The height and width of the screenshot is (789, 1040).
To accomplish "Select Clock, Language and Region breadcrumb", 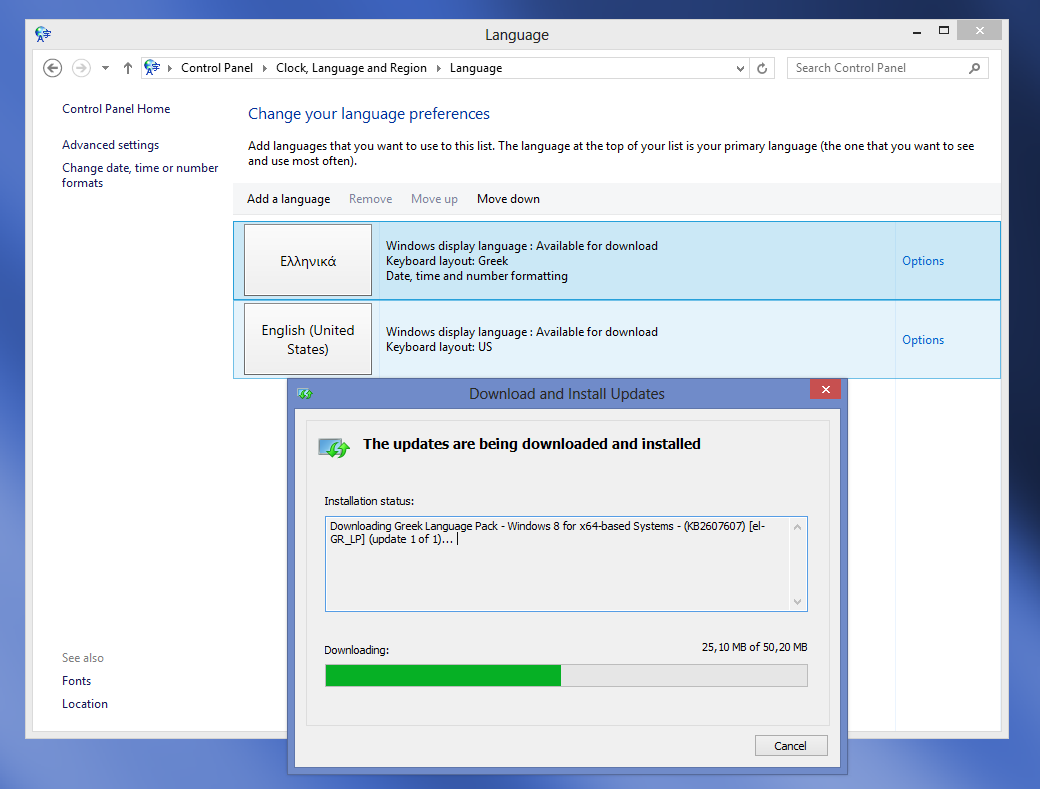I will tap(351, 68).
